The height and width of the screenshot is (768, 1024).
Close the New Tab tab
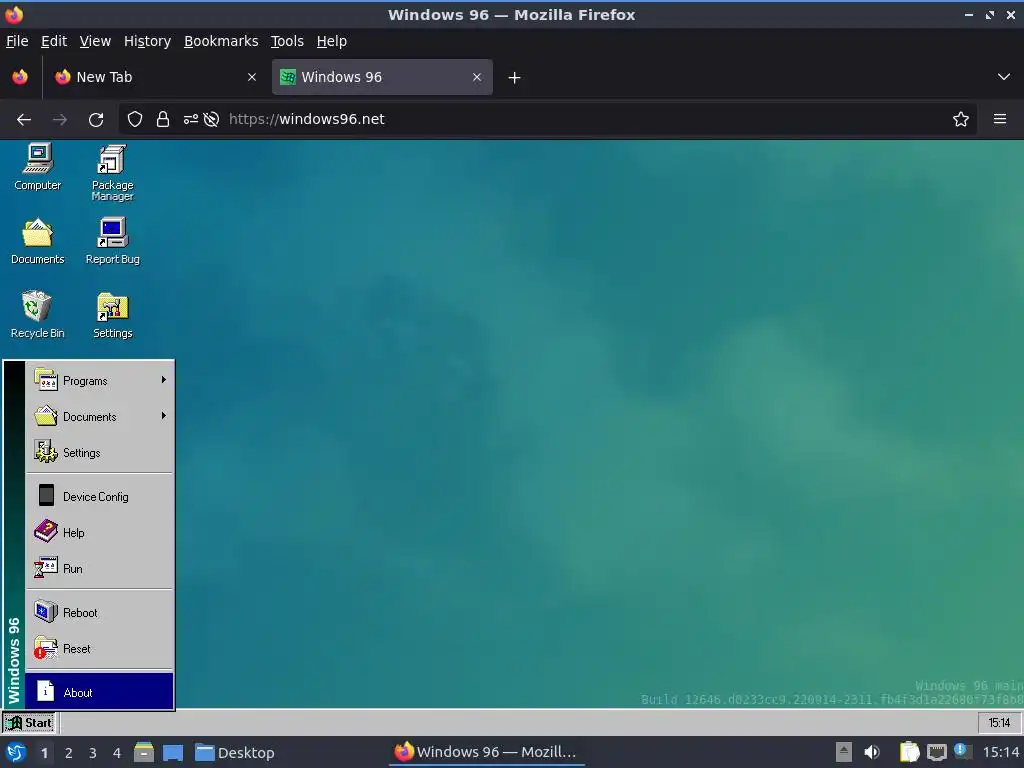coord(252,77)
